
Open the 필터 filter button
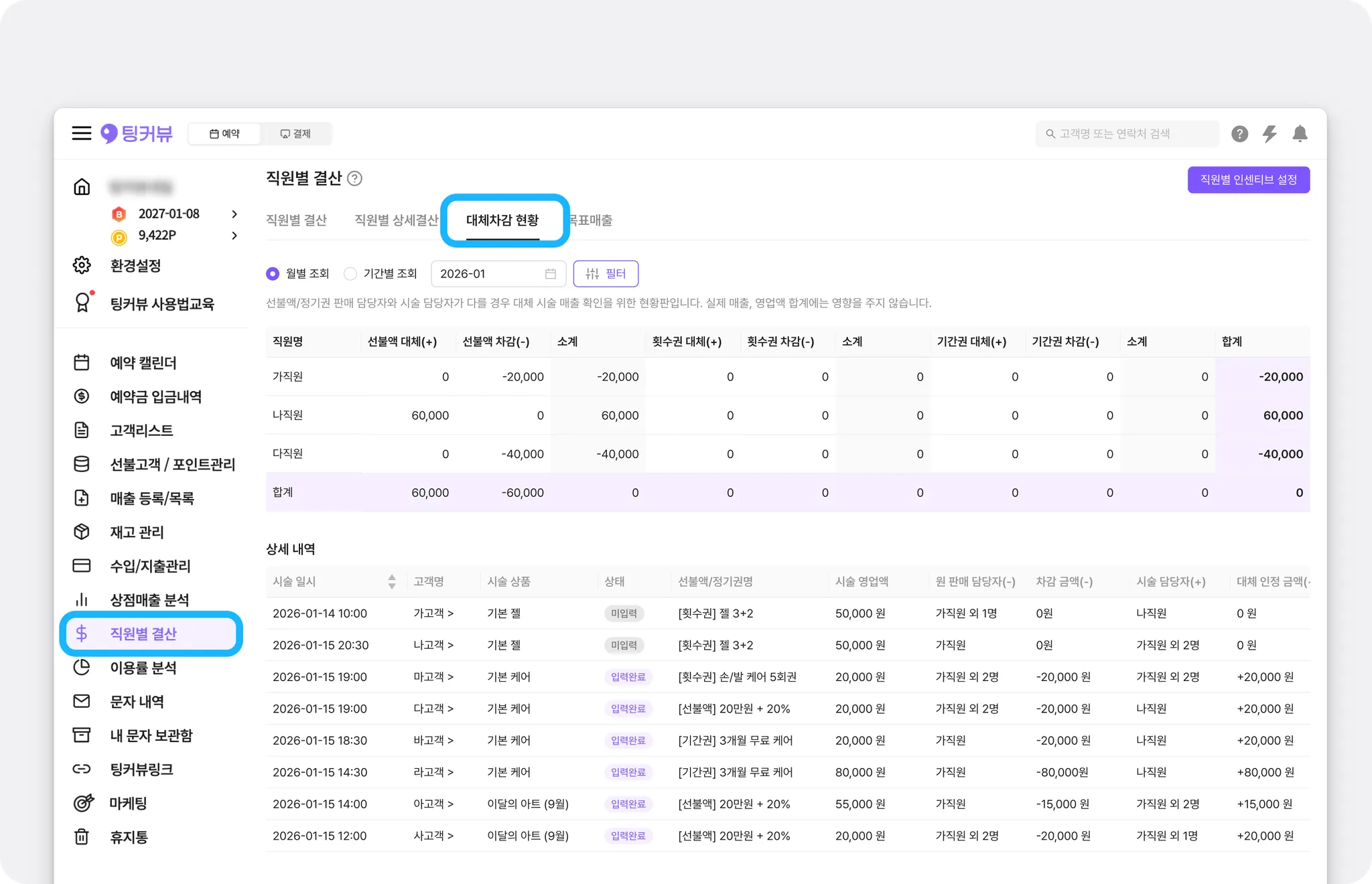(606, 274)
